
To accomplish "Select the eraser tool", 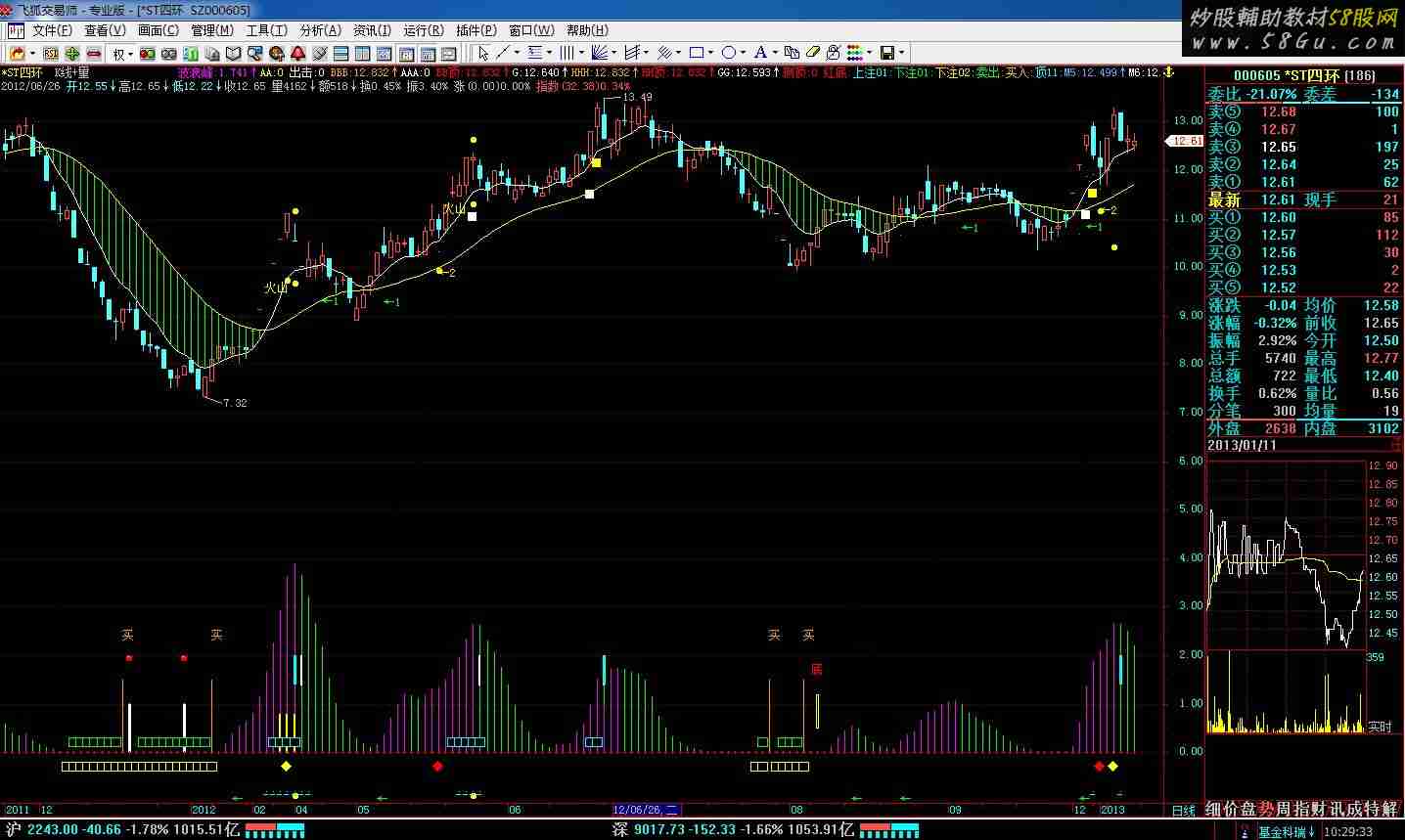I will (x=813, y=53).
